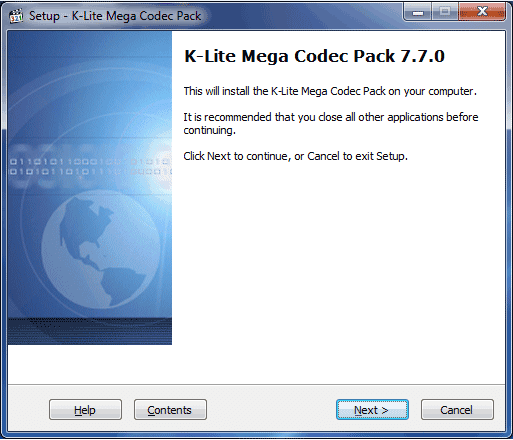Image resolution: width=513 pixels, height=440 pixels.
Task: Open the Help for this installer
Action: point(85,410)
